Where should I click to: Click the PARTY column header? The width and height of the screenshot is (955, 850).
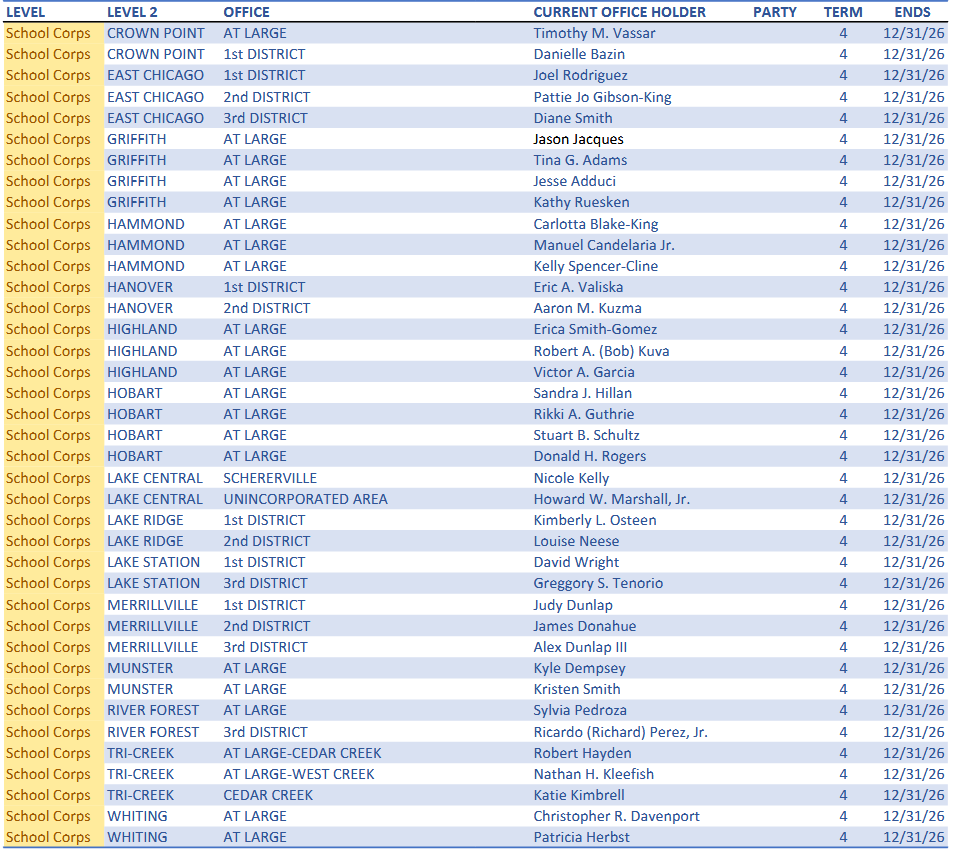775,12
